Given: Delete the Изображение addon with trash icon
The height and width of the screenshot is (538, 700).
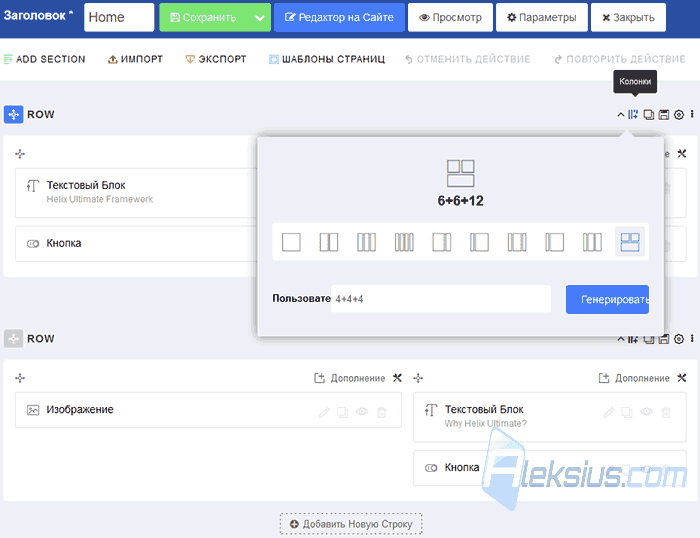Looking at the screenshot, I should click(x=382, y=412).
